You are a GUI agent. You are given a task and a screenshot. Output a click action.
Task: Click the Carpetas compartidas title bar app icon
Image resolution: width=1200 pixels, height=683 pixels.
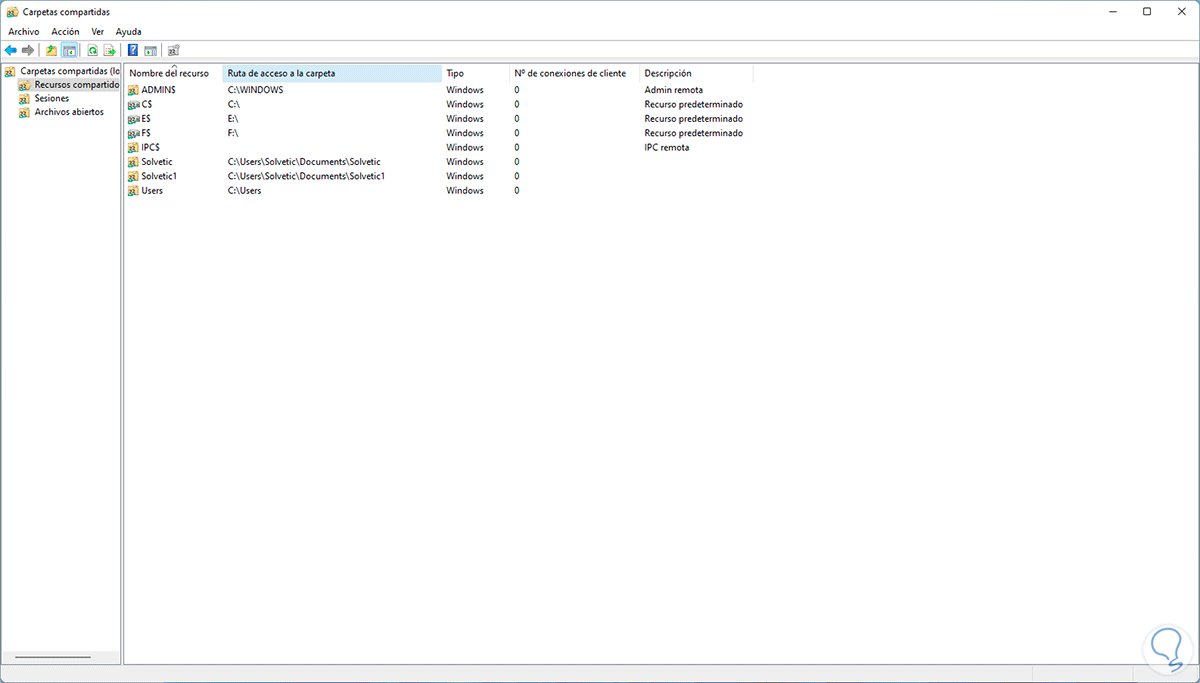[x=12, y=12]
